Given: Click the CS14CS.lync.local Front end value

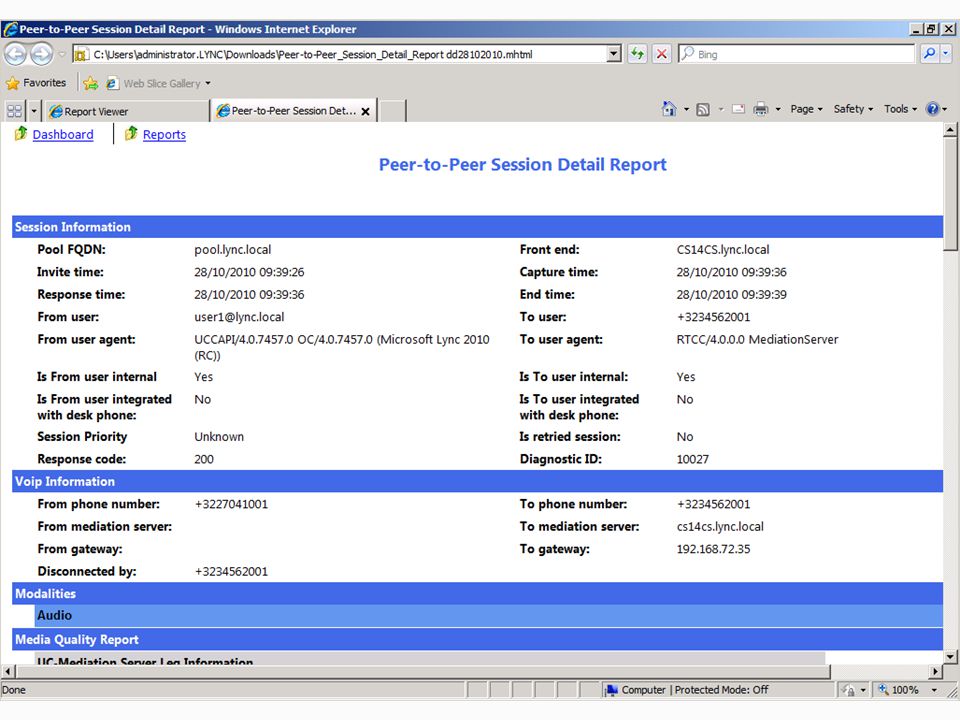Looking at the screenshot, I should tap(723, 249).
